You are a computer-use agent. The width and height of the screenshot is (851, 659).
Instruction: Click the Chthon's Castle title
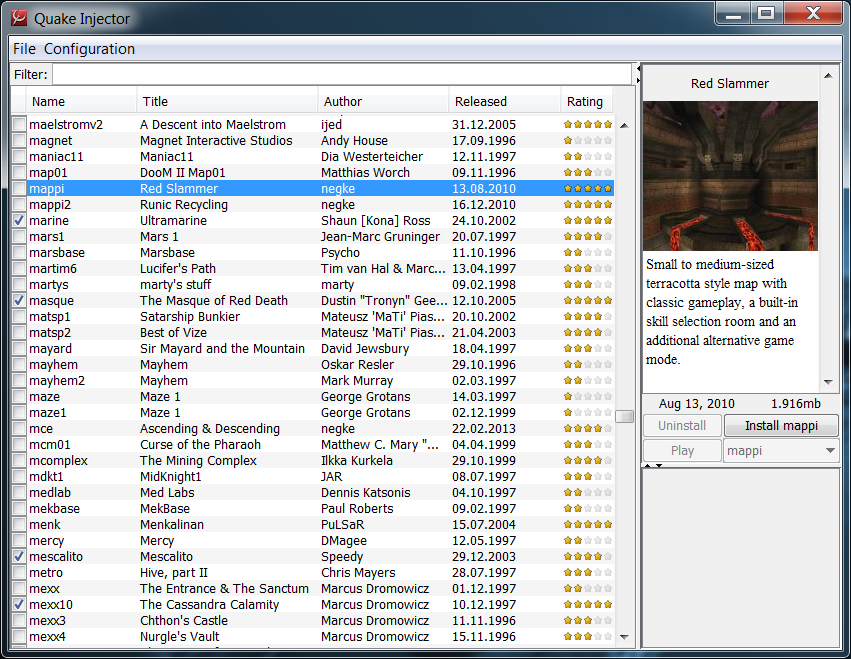[183, 620]
